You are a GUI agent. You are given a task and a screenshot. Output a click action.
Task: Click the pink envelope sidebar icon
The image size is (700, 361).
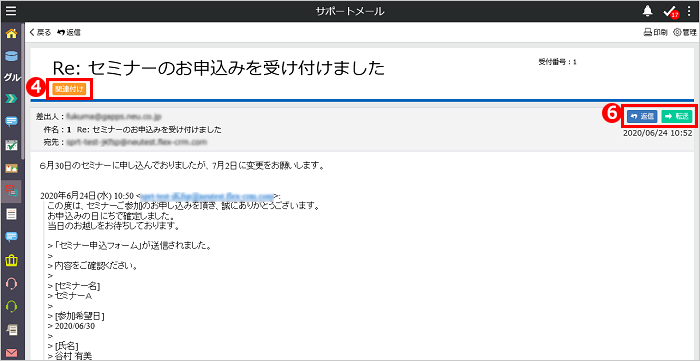[x=12, y=353]
